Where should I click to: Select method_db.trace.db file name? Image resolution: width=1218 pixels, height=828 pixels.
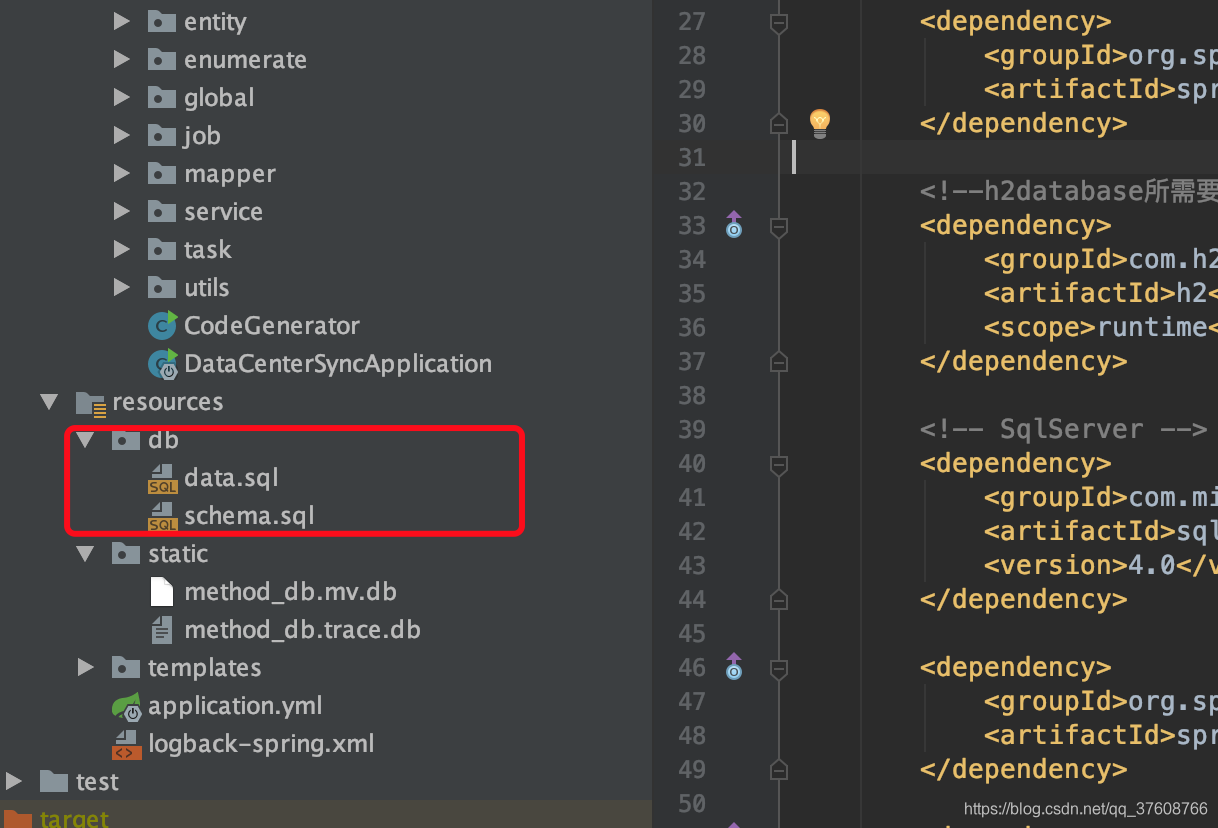point(302,630)
